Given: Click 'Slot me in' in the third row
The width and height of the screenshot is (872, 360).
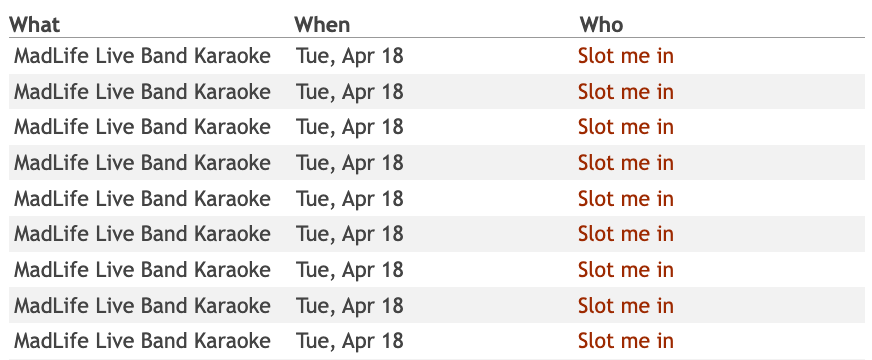Looking at the screenshot, I should pos(626,127).
